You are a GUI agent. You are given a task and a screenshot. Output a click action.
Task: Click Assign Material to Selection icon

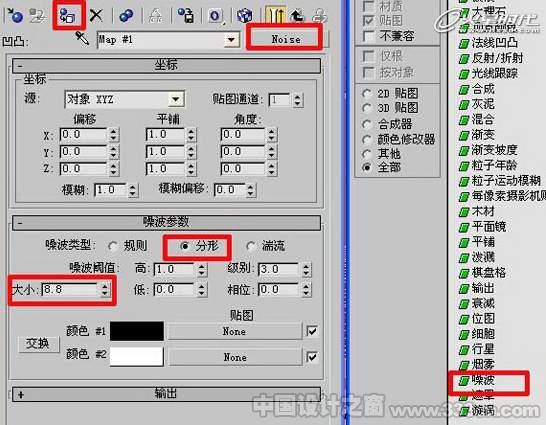click(69, 16)
